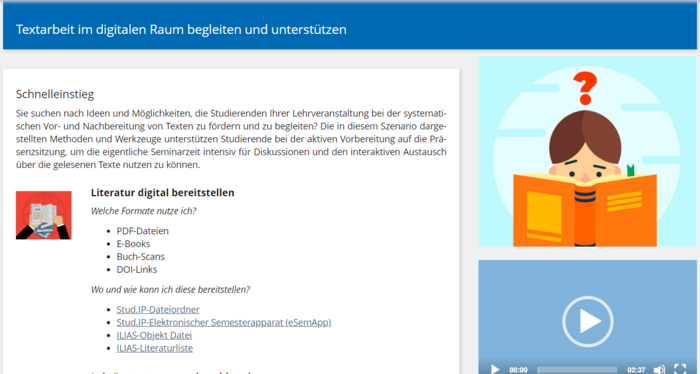Click 'Wo und wie kann ich diese bereitstellen?'
700x374 pixels.
click(171, 289)
